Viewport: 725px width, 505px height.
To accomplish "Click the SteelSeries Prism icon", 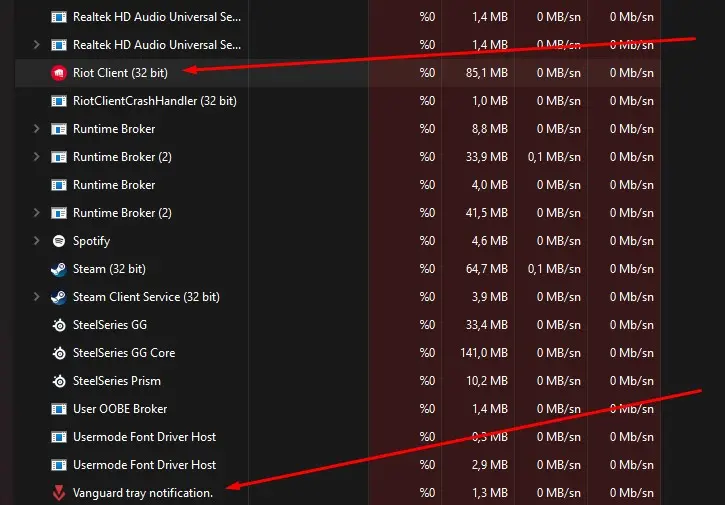I will (58, 381).
